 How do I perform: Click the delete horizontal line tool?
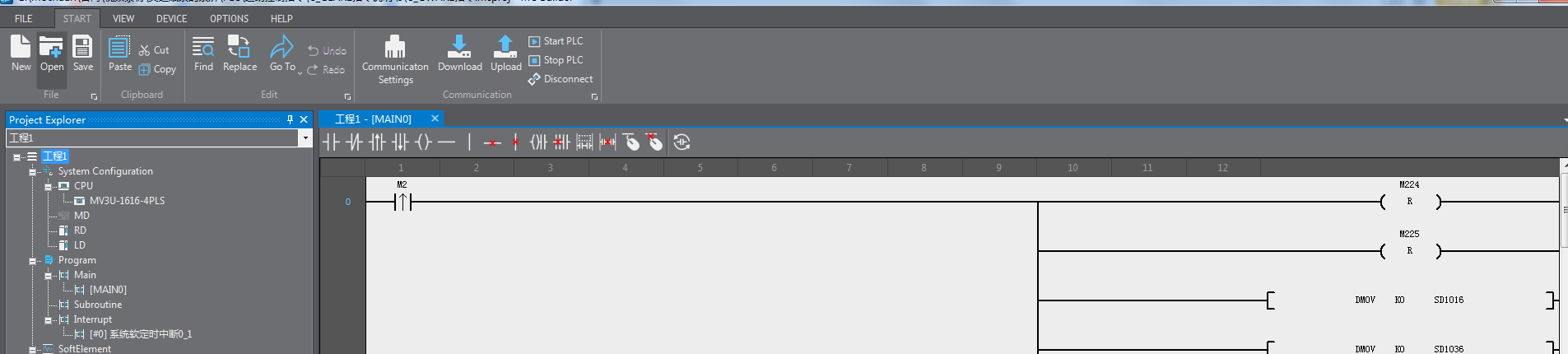pos(492,142)
